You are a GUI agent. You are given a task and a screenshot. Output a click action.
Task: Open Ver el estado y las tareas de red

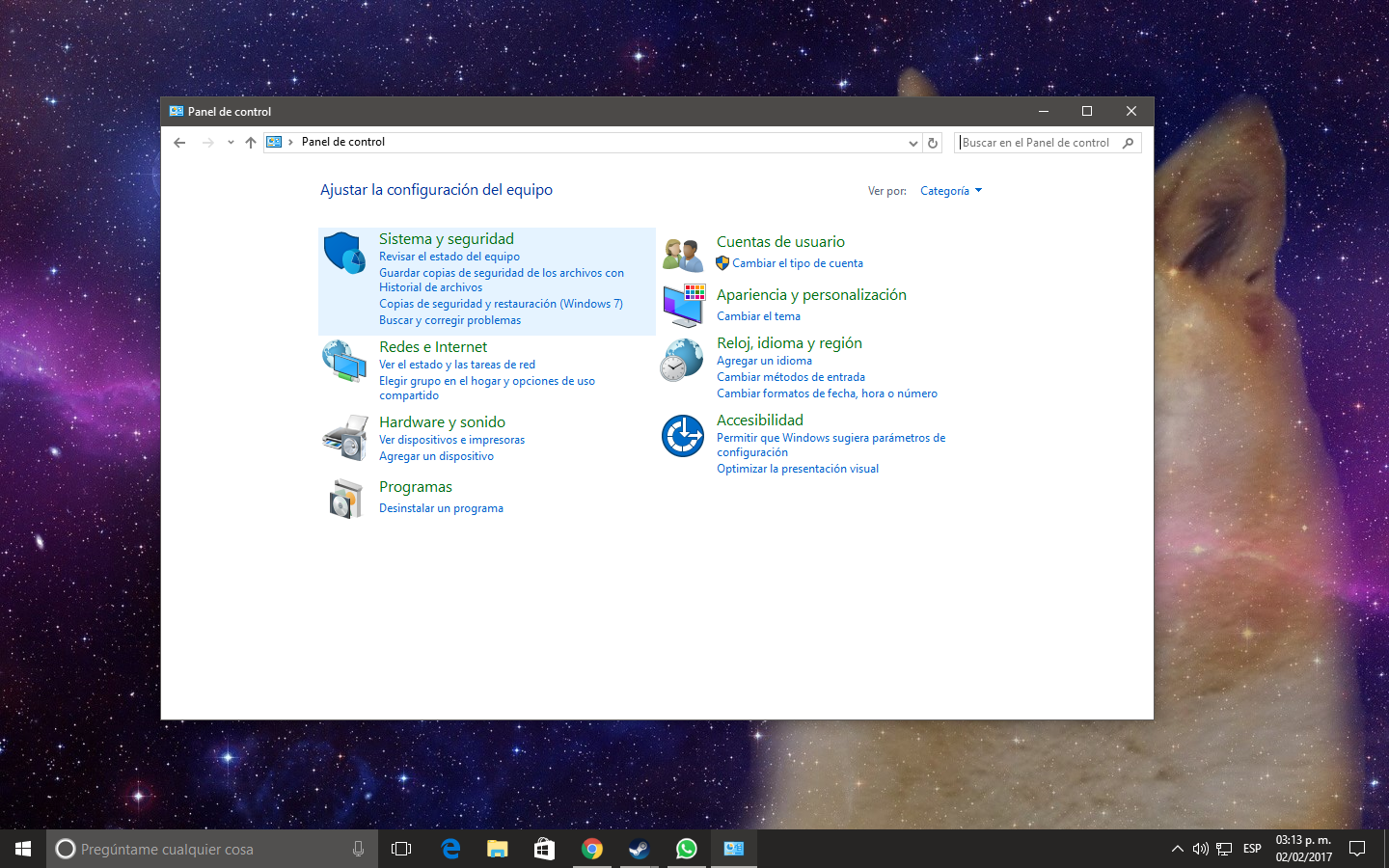click(x=457, y=365)
